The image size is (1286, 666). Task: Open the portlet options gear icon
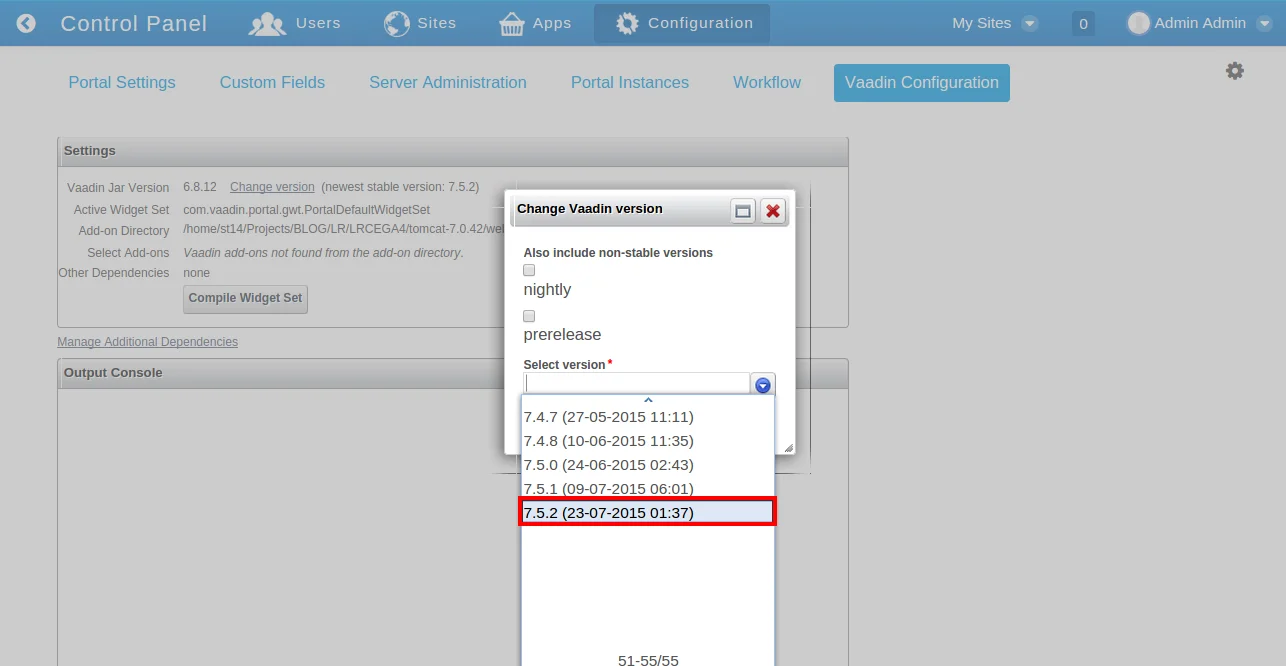pyautogui.click(x=1235, y=71)
